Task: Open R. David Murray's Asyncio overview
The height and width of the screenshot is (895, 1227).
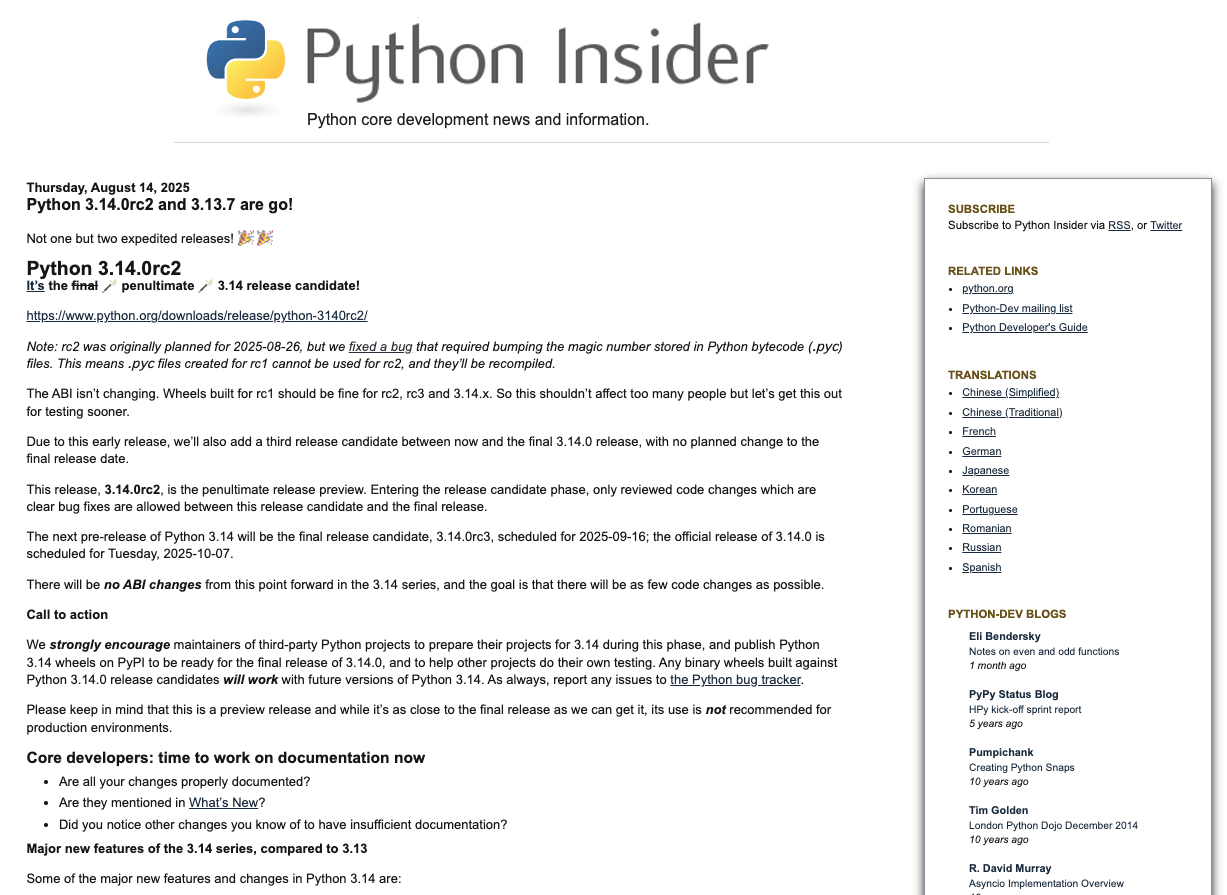Action: click(x=1046, y=883)
